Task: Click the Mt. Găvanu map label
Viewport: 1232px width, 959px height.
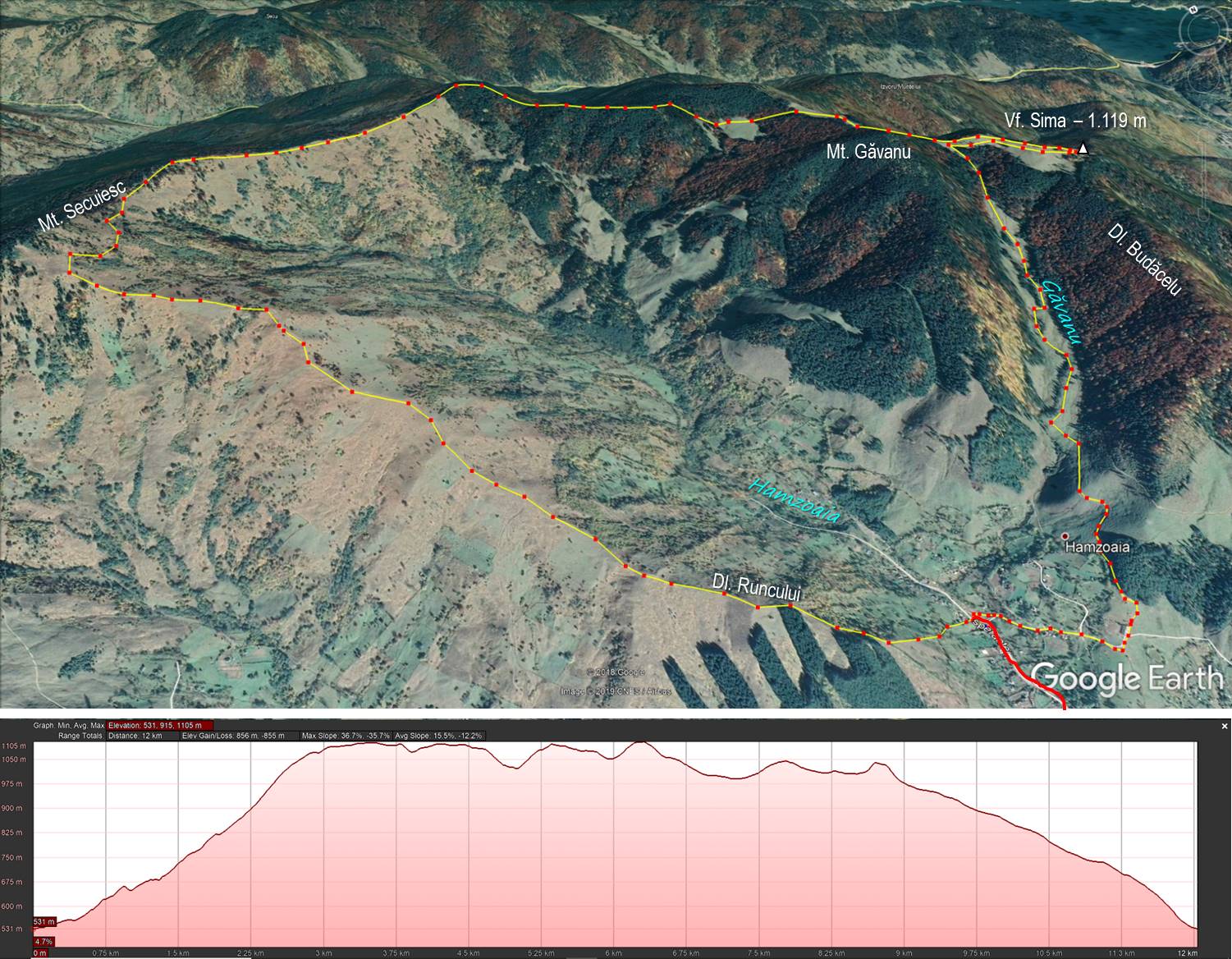Action: pyautogui.click(x=868, y=152)
